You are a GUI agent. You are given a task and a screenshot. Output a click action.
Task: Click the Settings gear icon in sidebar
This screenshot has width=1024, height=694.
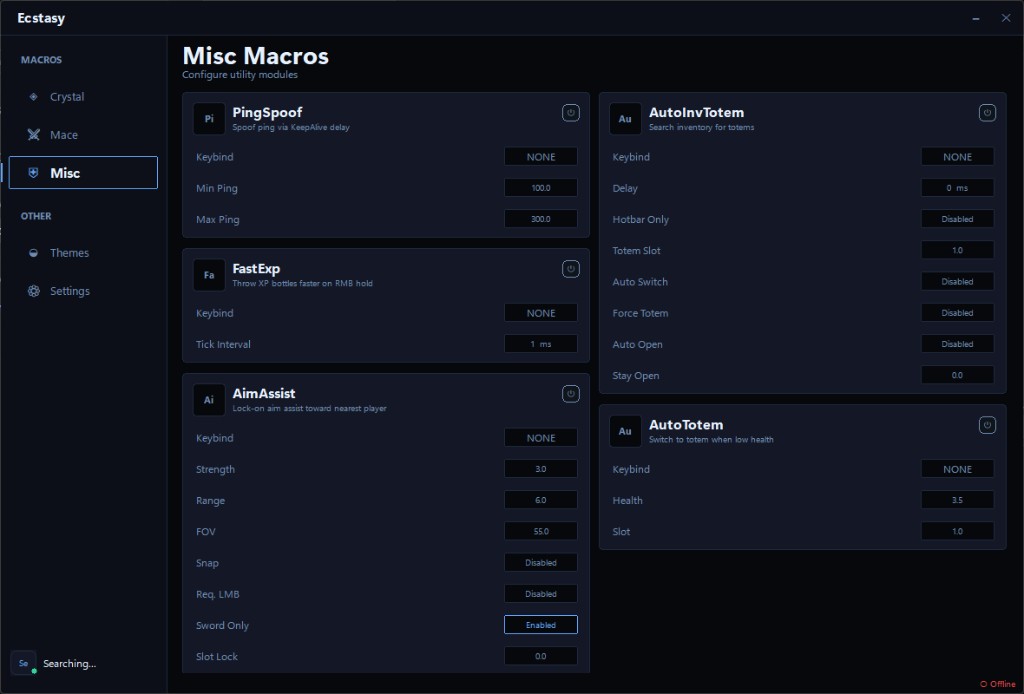tap(33, 291)
